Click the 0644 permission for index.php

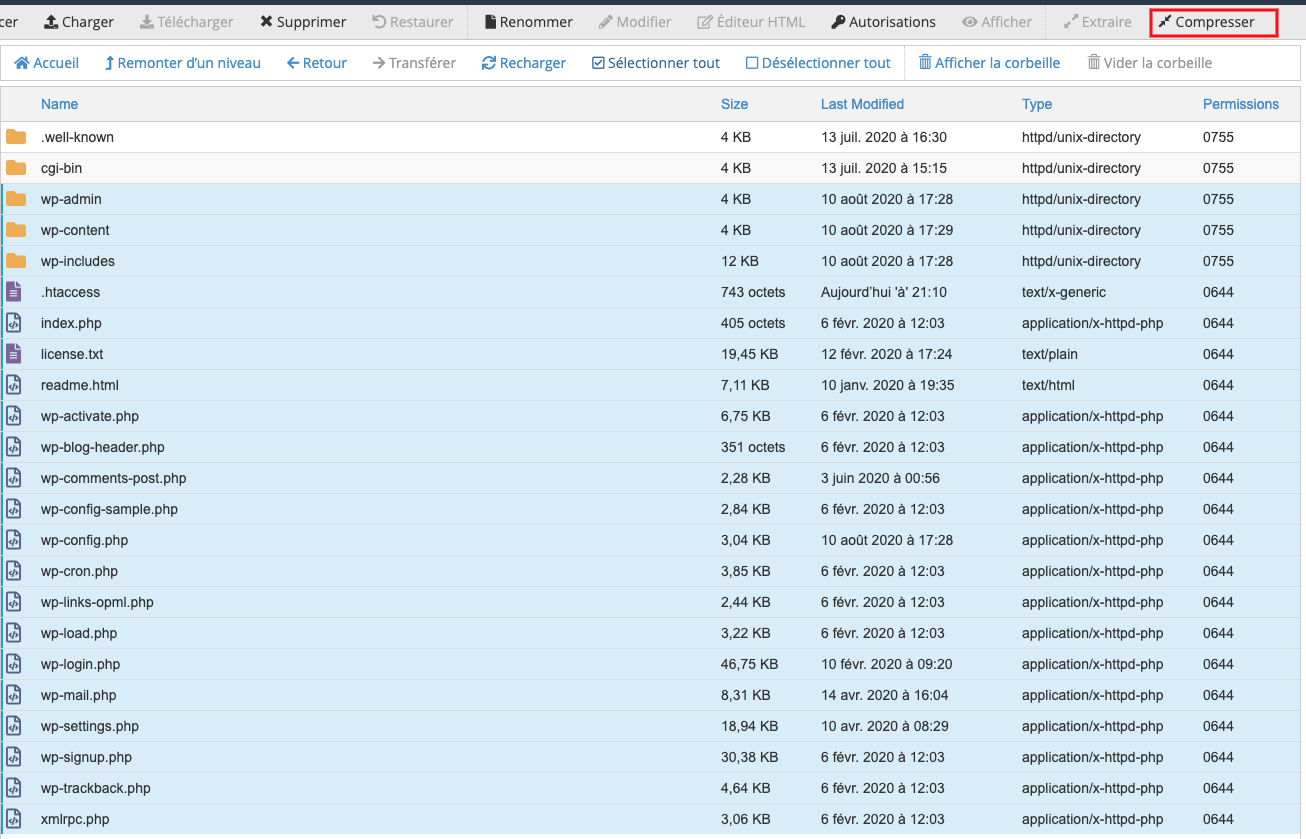point(1218,323)
